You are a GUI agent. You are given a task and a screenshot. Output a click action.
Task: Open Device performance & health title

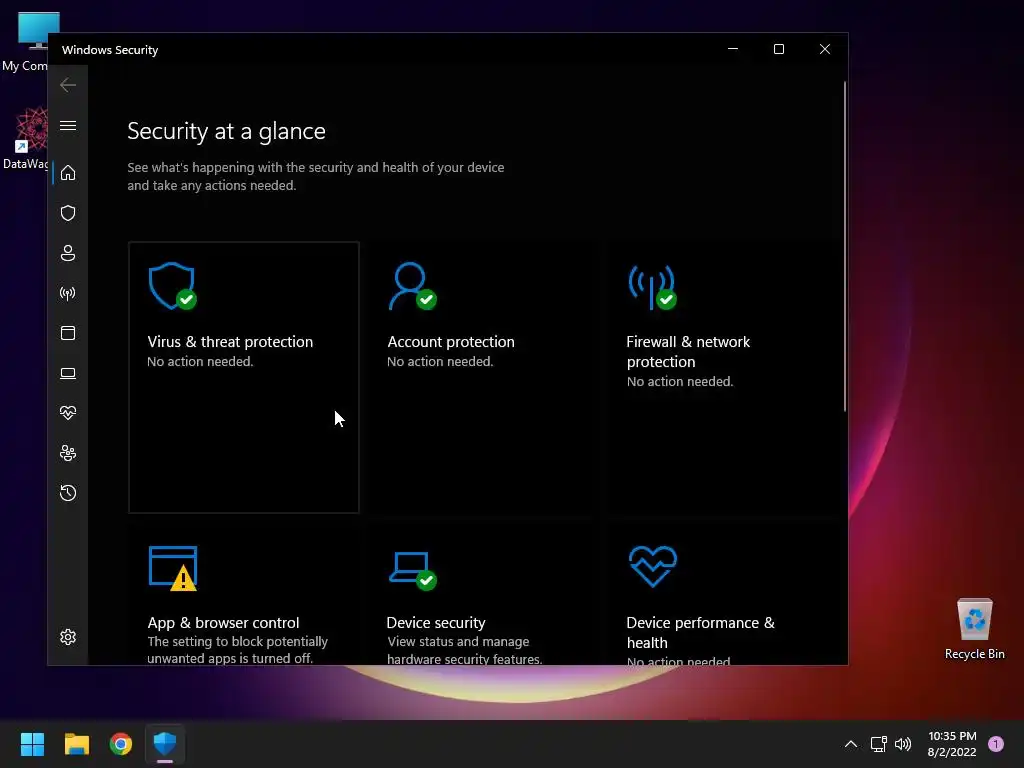(700, 632)
